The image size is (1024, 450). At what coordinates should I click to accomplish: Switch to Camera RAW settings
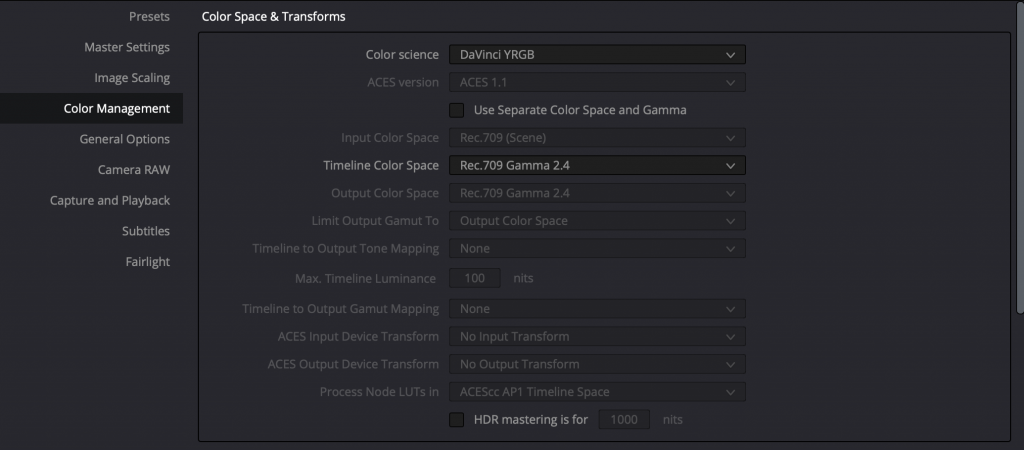[134, 170]
